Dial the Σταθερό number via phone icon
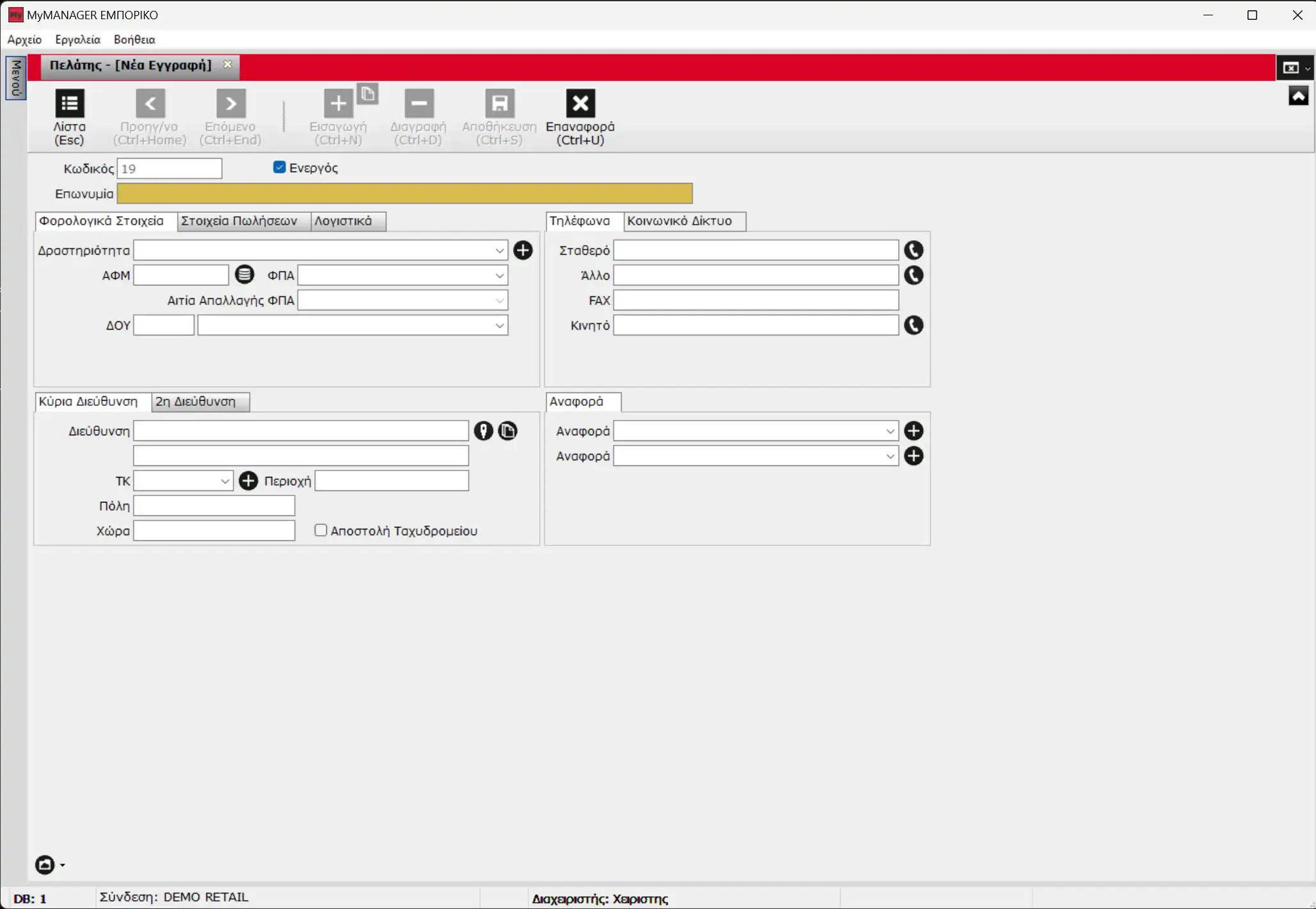 913,250
